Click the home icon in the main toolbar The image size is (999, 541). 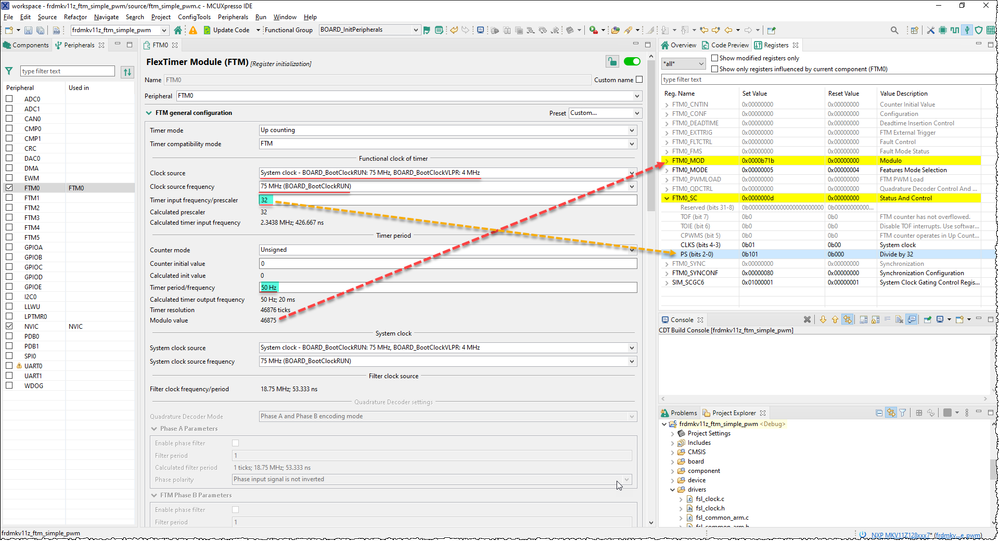click(x=178, y=30)
